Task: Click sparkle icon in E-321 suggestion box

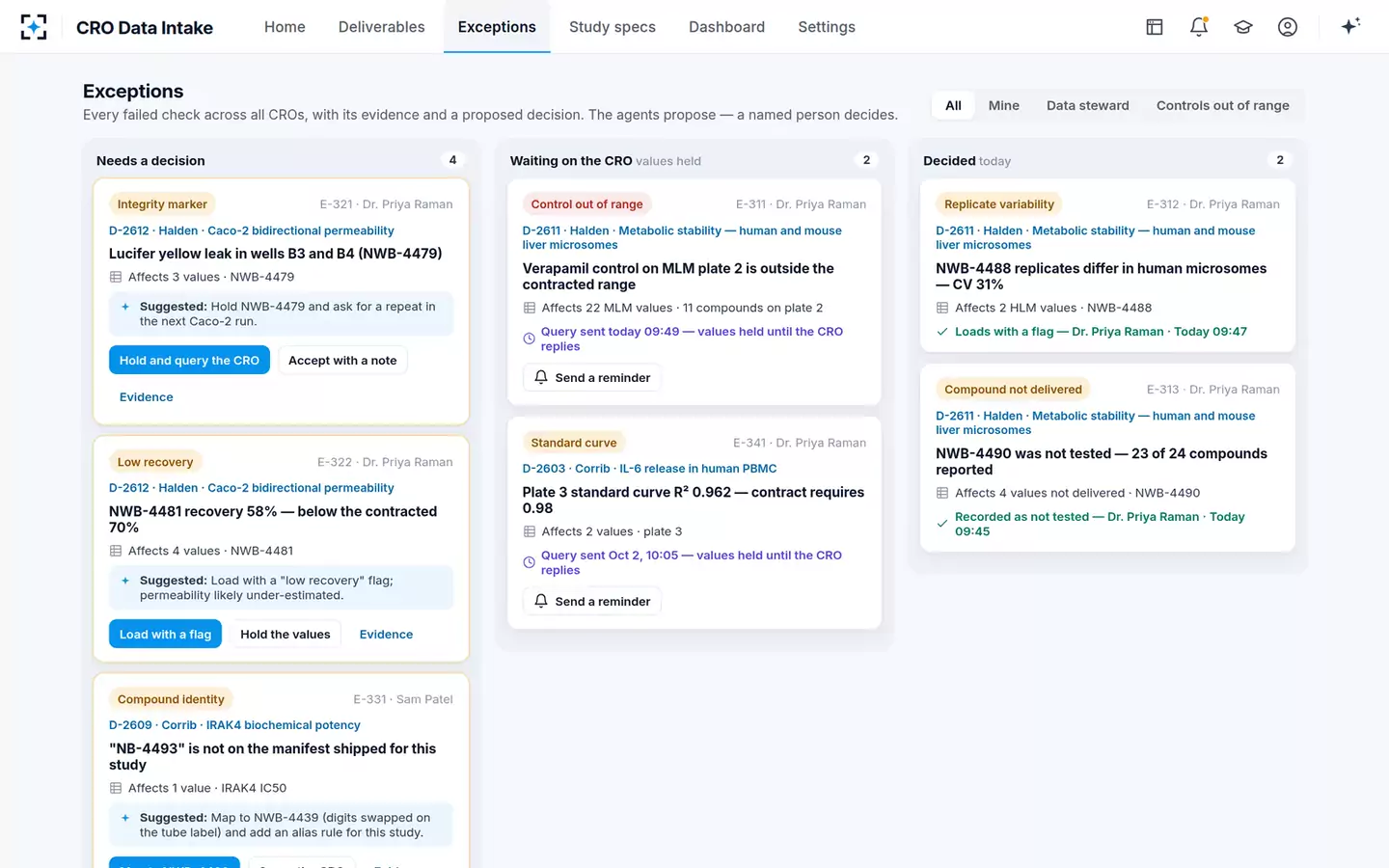Action: click(x=125, y=307)
